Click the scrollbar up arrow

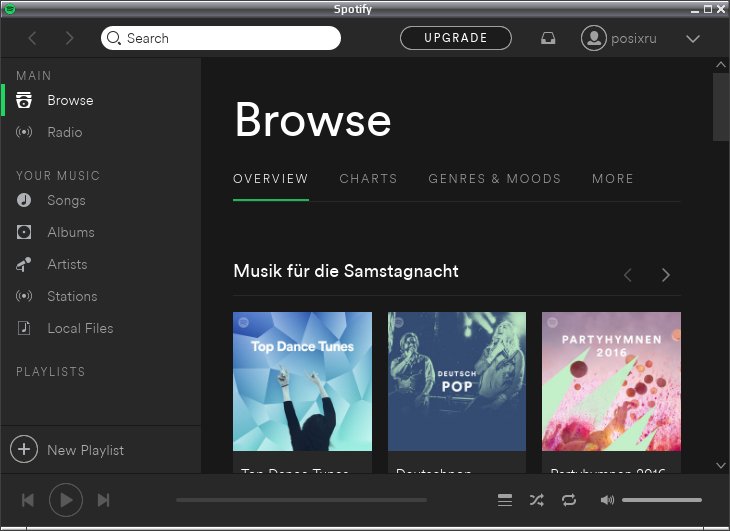(x=721, y=65)
